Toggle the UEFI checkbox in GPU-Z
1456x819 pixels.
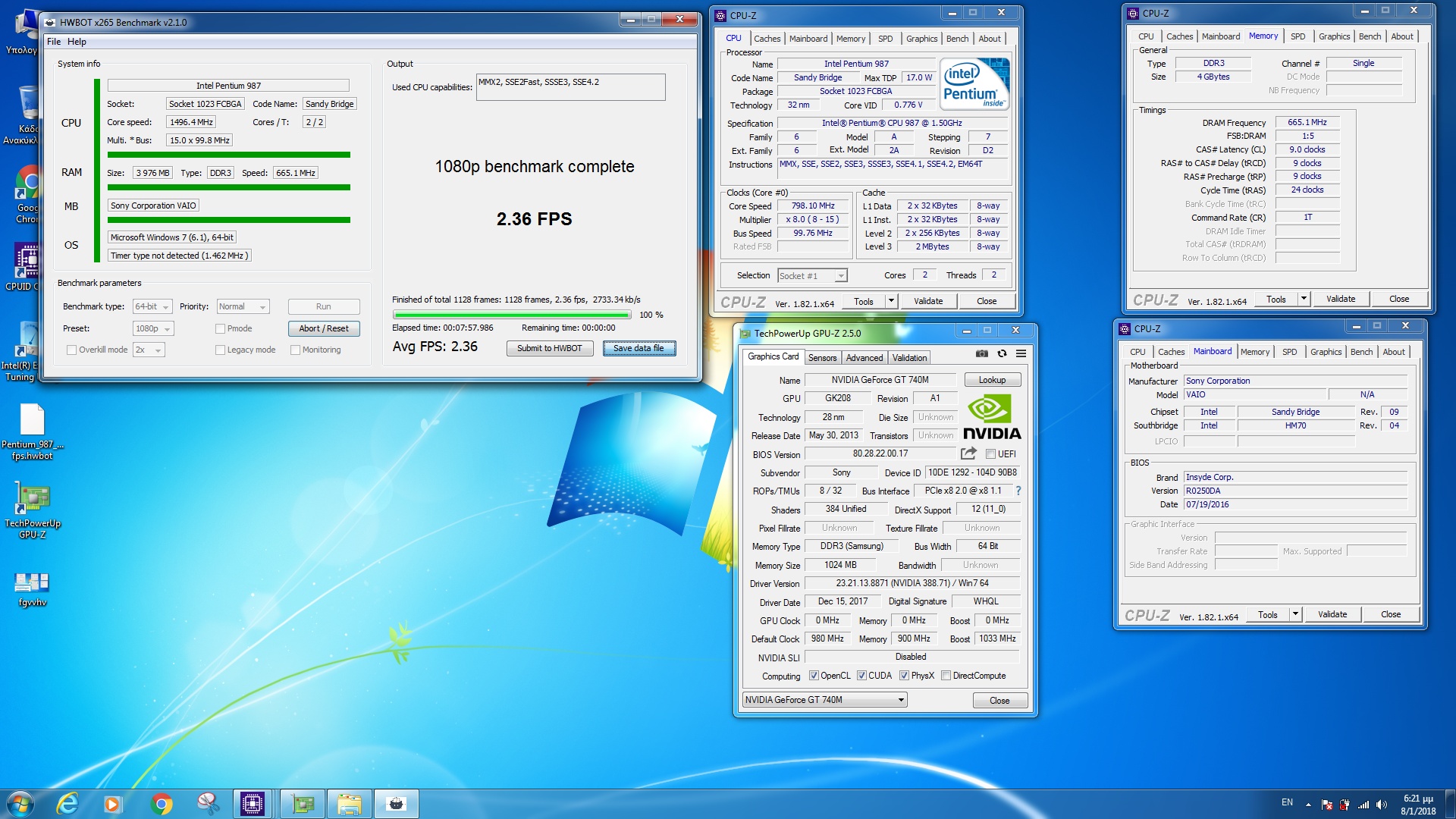990,453
